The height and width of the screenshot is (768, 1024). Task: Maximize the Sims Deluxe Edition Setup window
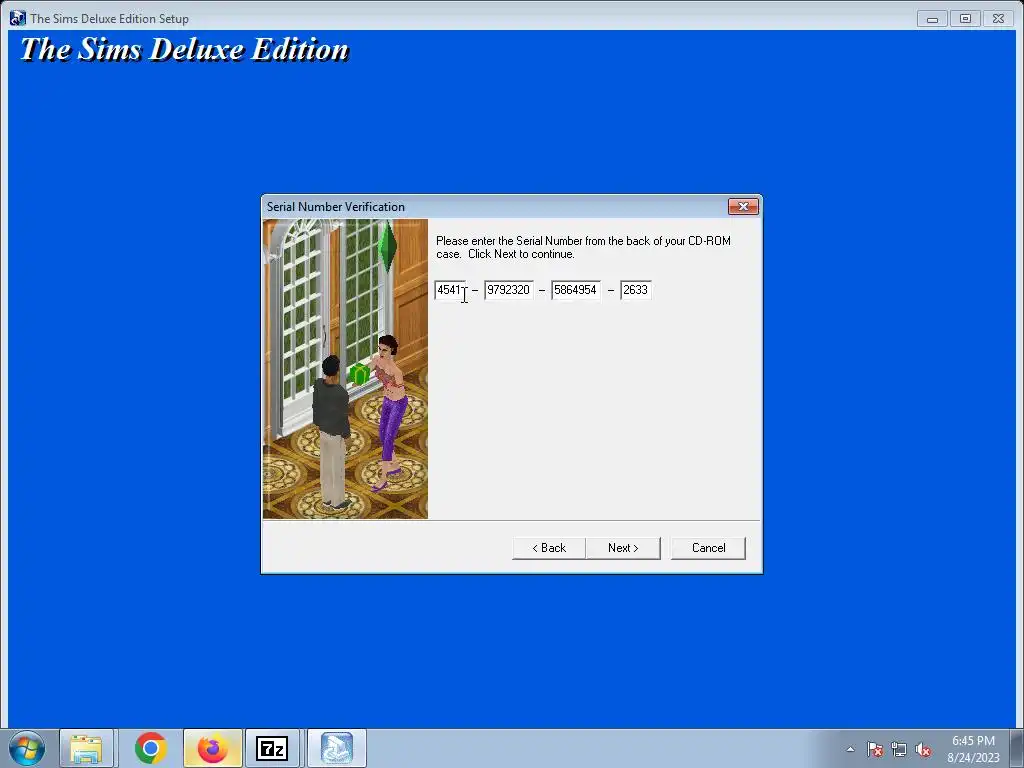click(965, 19)
